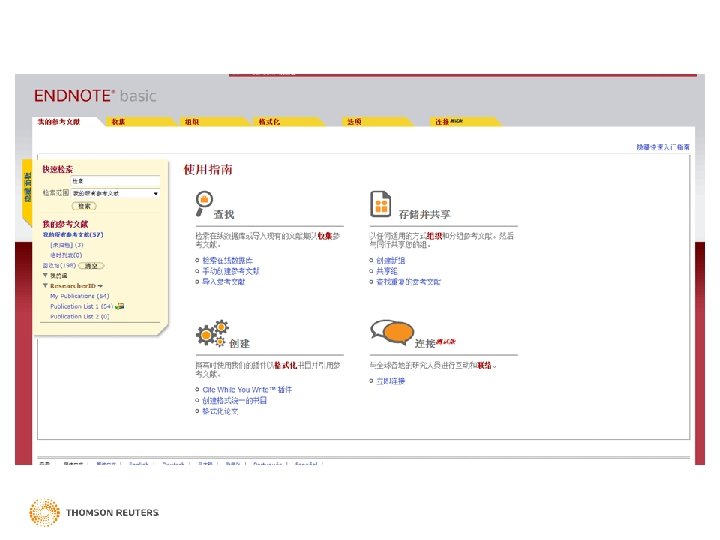Click the 存储并共享 section heading
Screen dimensions: 720x540
(425, 214)
